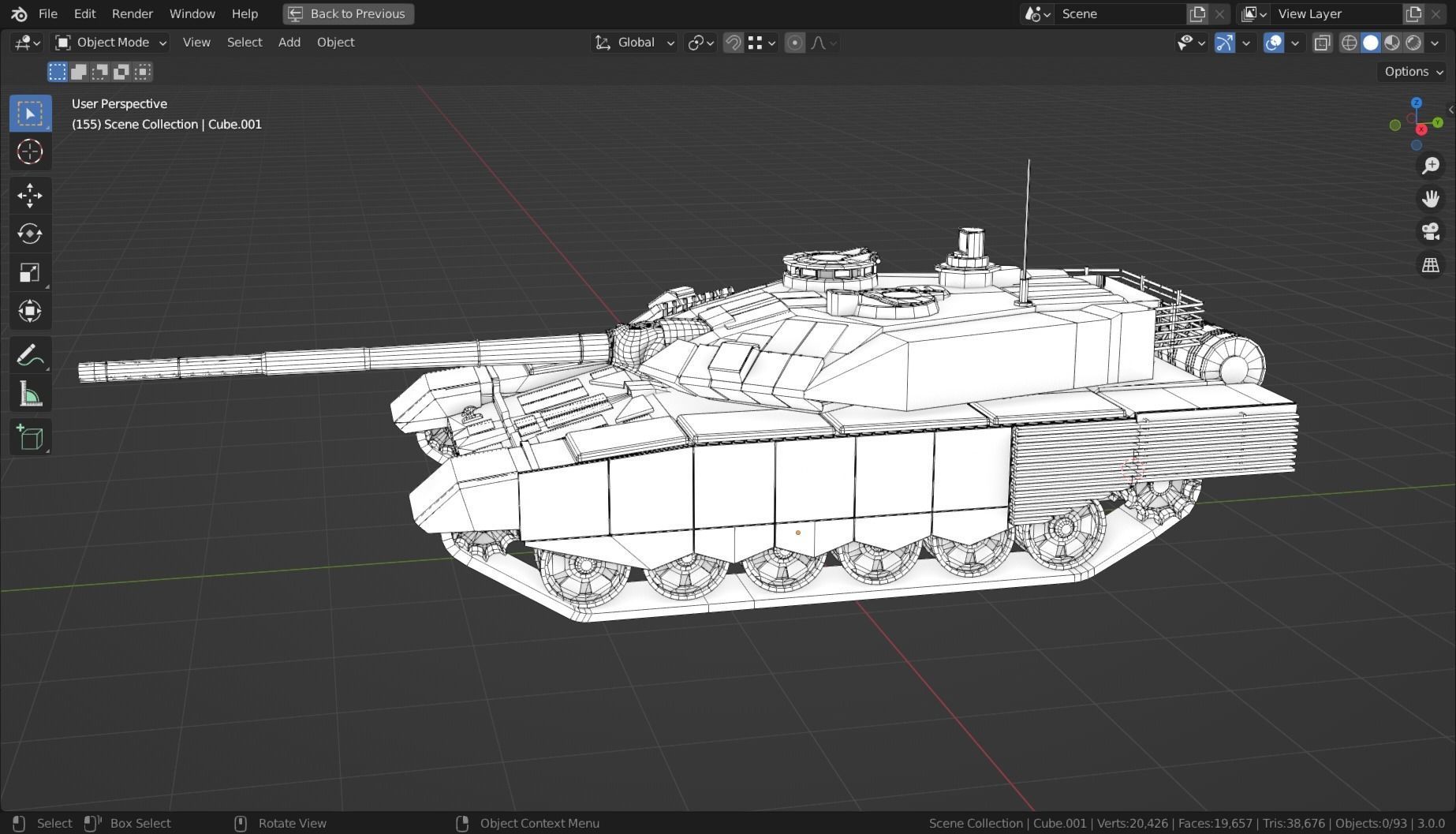The width and height of the screenshot is (1456, 834).
Task: Select the Rotate tool
Action: 30,234
